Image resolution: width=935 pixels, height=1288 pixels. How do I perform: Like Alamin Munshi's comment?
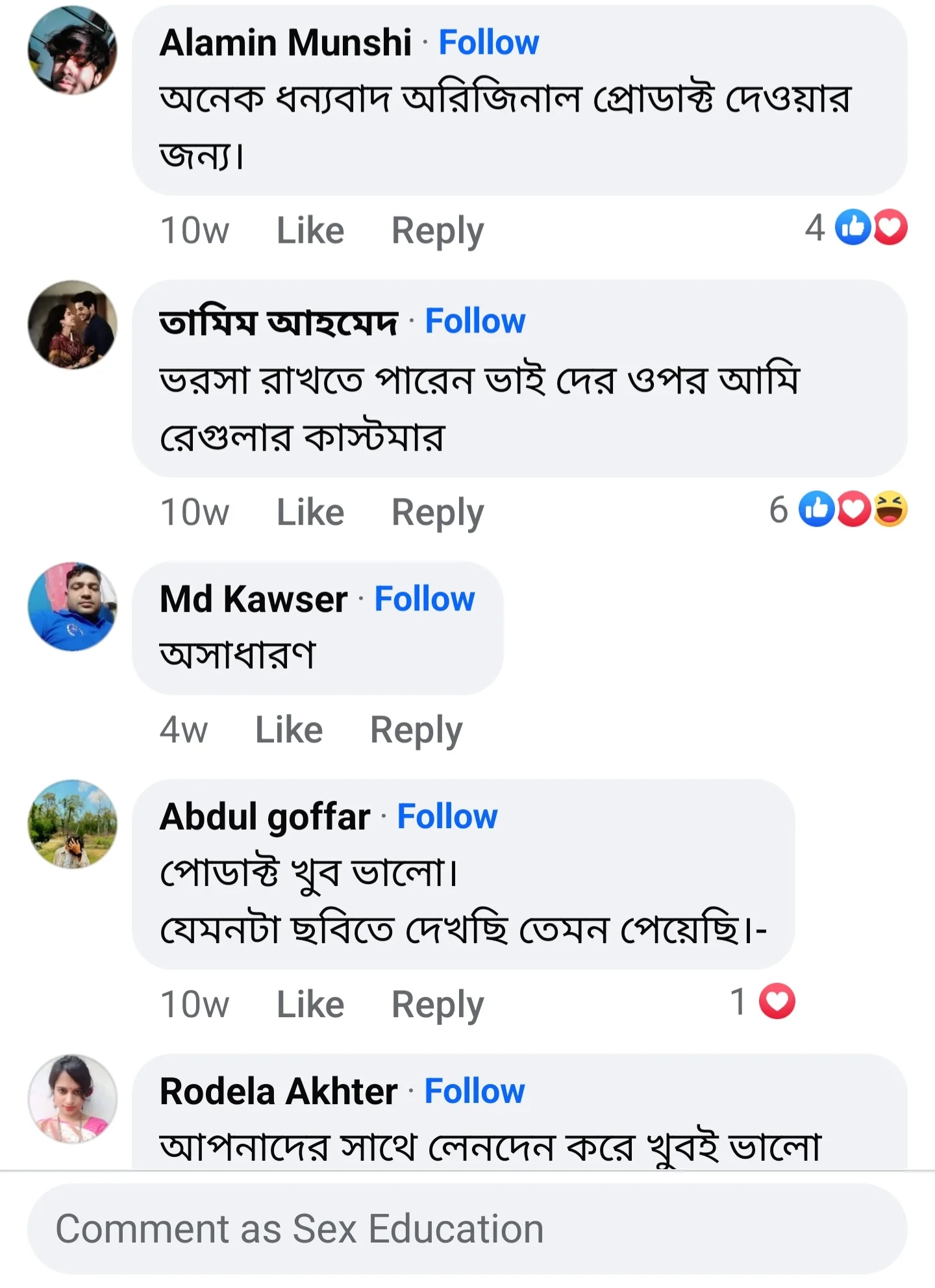pos(310,230)
